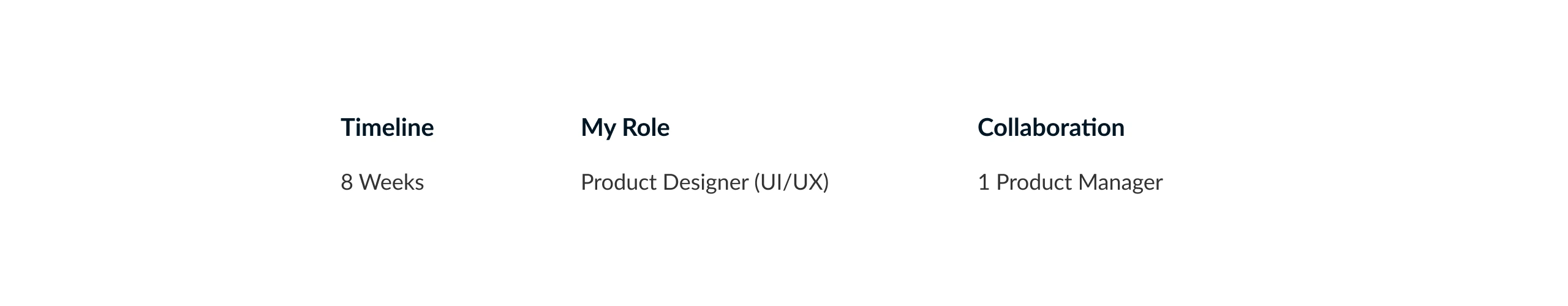This screenshot has width=1568, height=306.
Task: Click the (UI/UX) parenthetical text
Action: [x=791, y=182]
